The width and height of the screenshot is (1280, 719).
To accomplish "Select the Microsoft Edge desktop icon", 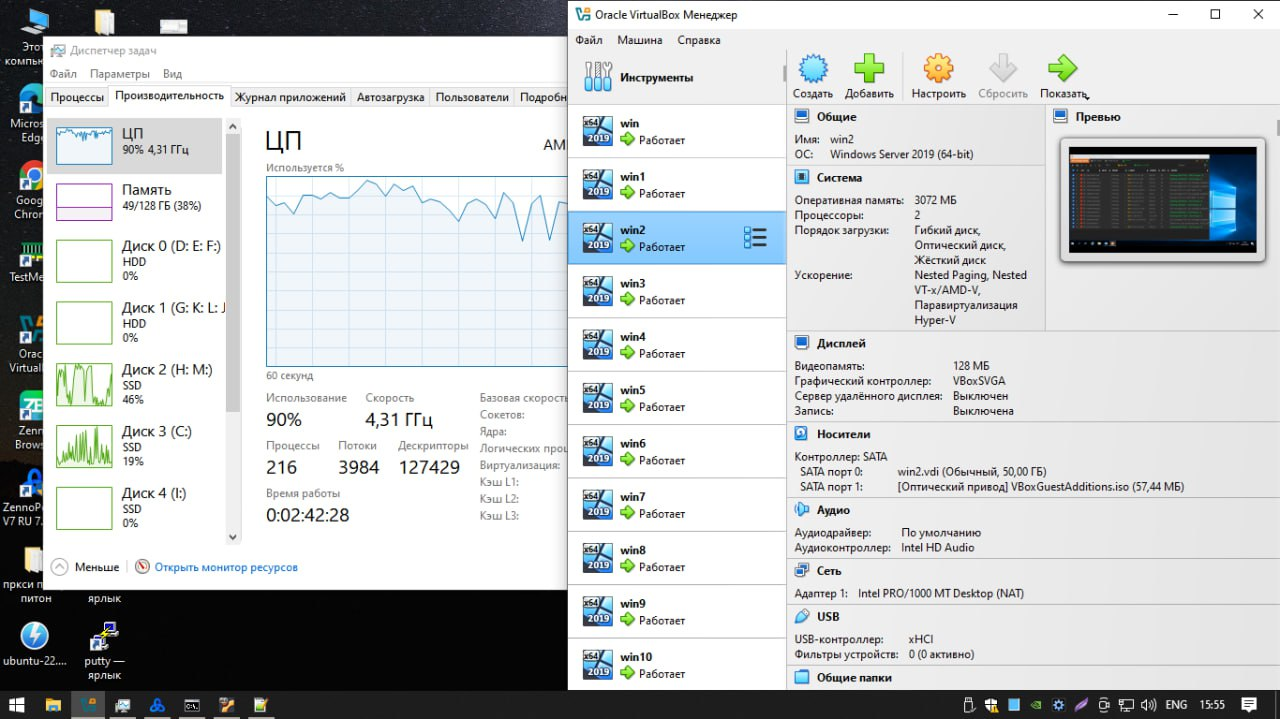I will coord(25,113).
